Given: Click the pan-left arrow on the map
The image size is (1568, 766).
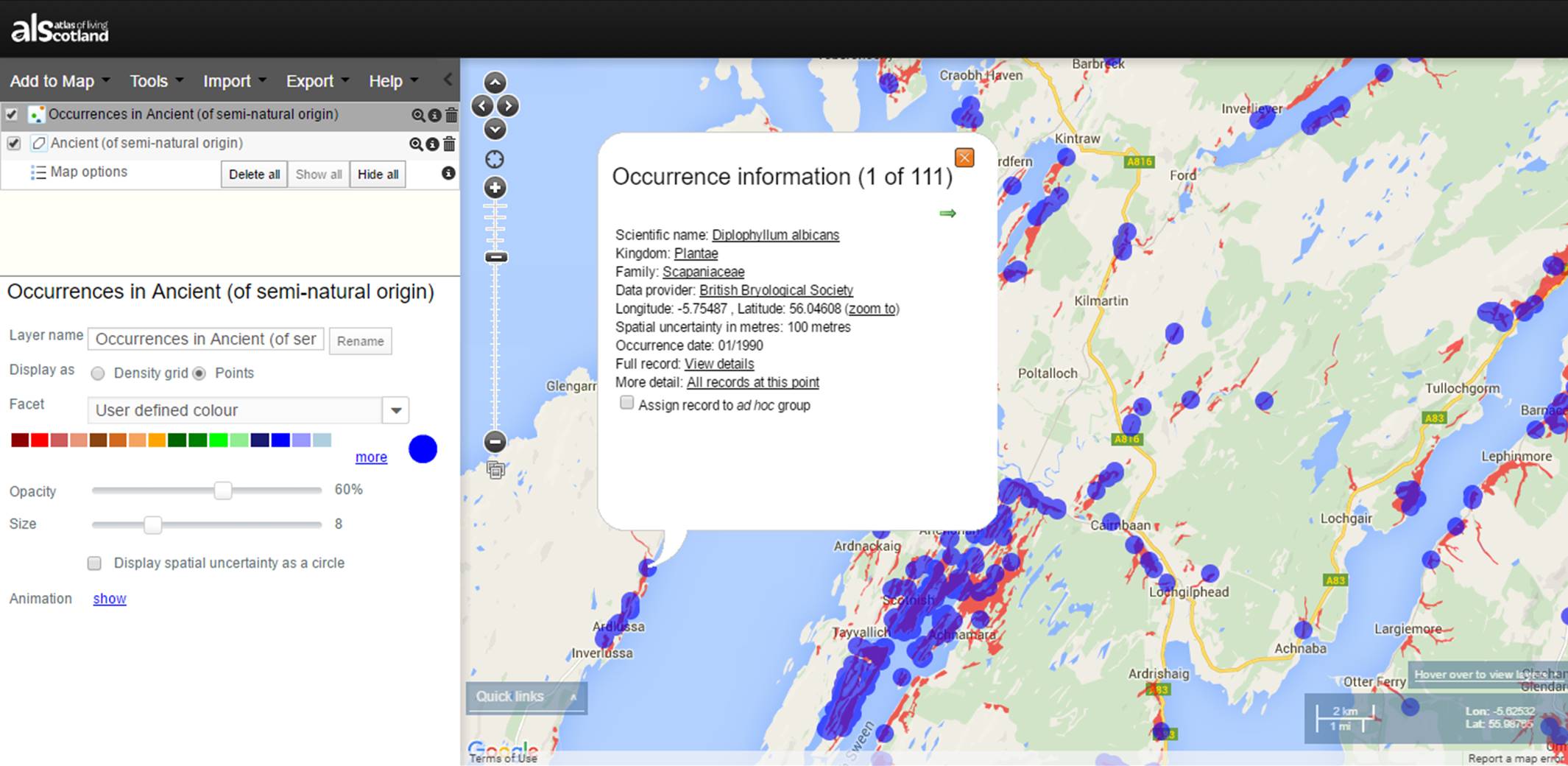Looking at the screenshot, I should (481, 106).
